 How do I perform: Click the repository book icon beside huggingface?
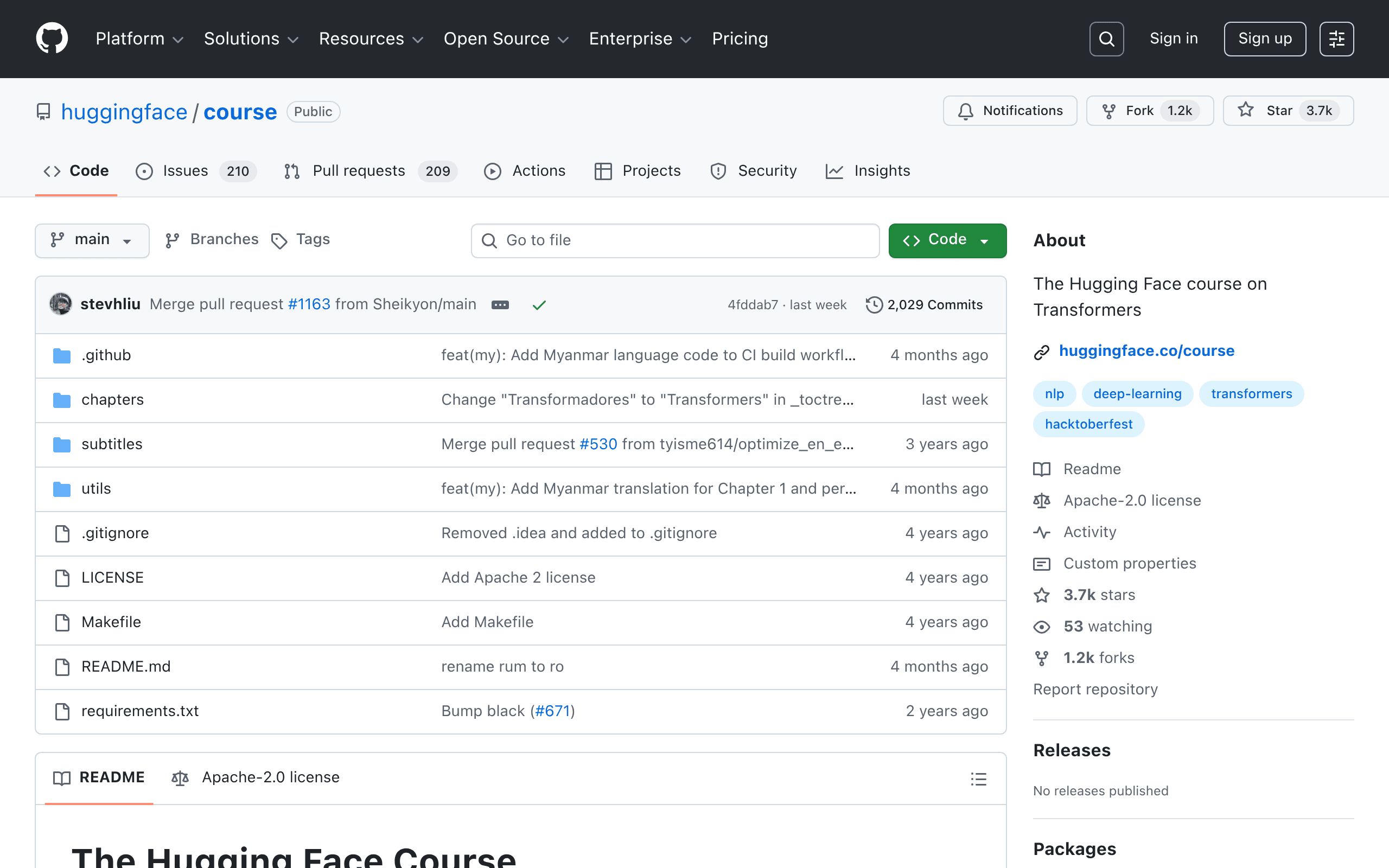click(x=43, y=111)
